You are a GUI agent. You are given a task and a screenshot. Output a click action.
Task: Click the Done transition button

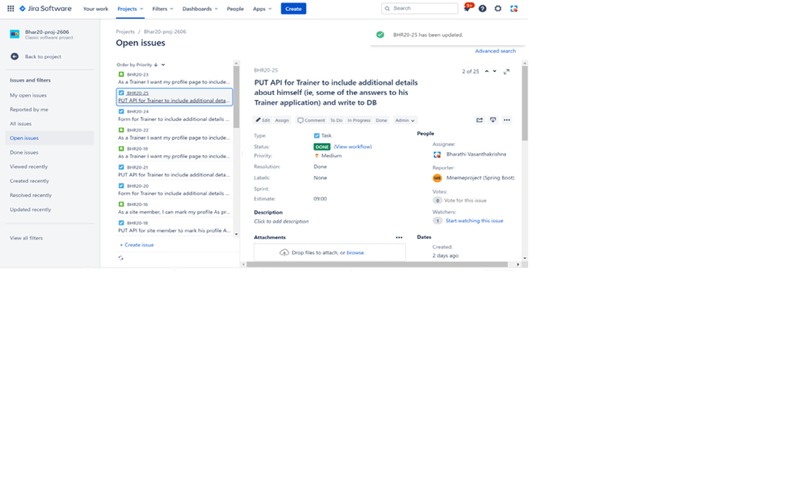[381, 120]
